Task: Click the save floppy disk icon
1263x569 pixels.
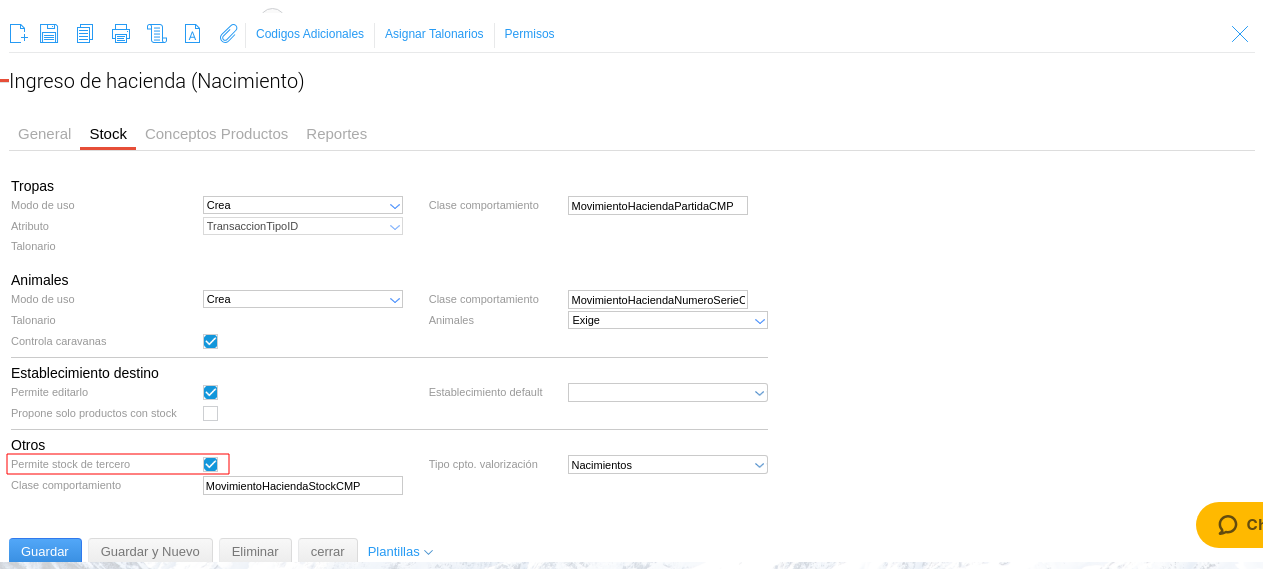Action: tap(49, 34)
